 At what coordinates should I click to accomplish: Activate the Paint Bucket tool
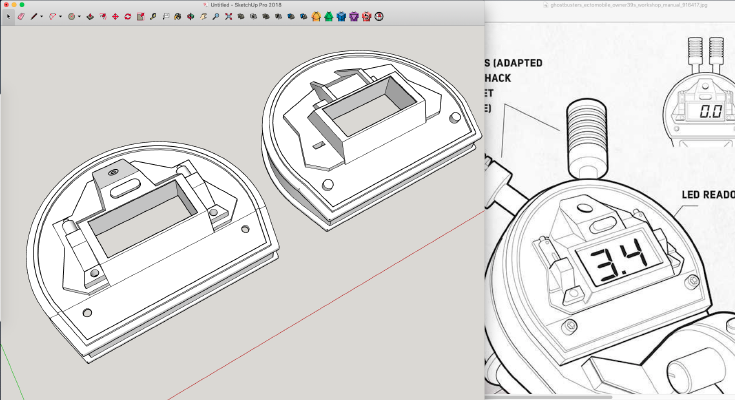click(178, 16)
